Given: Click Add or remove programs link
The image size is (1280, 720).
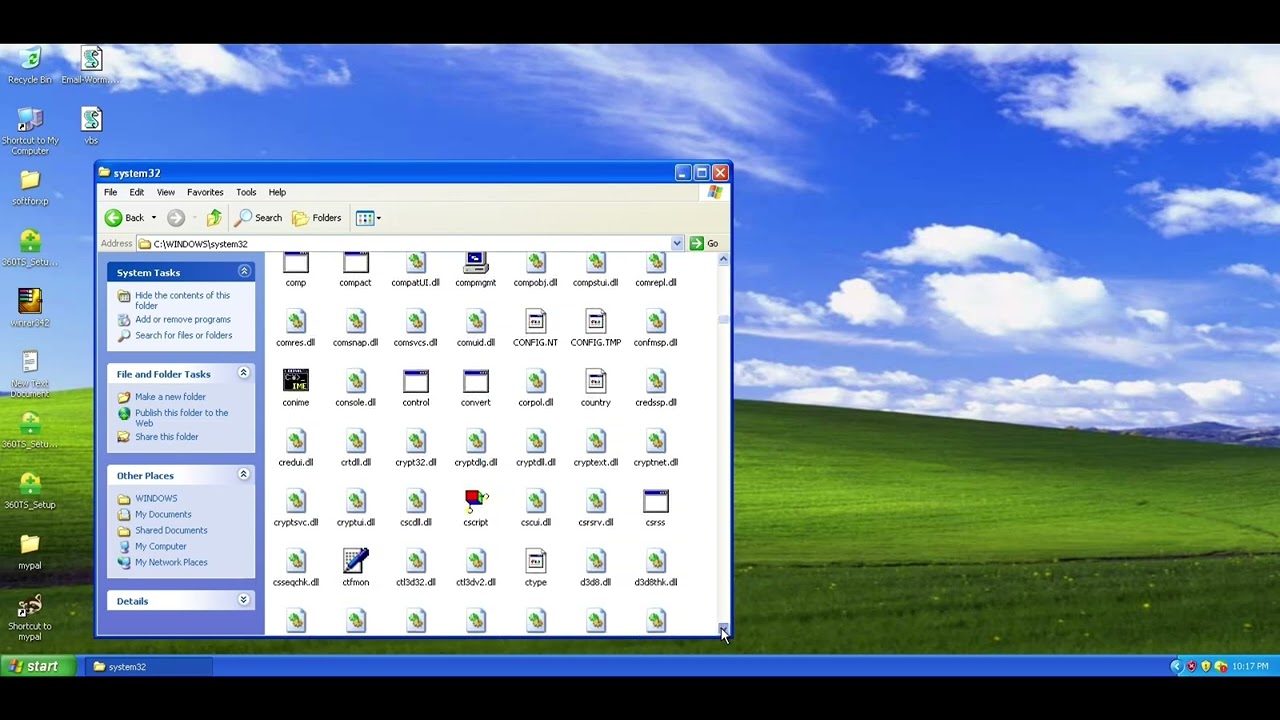Looking at the screenshot, I should [183, 320].
